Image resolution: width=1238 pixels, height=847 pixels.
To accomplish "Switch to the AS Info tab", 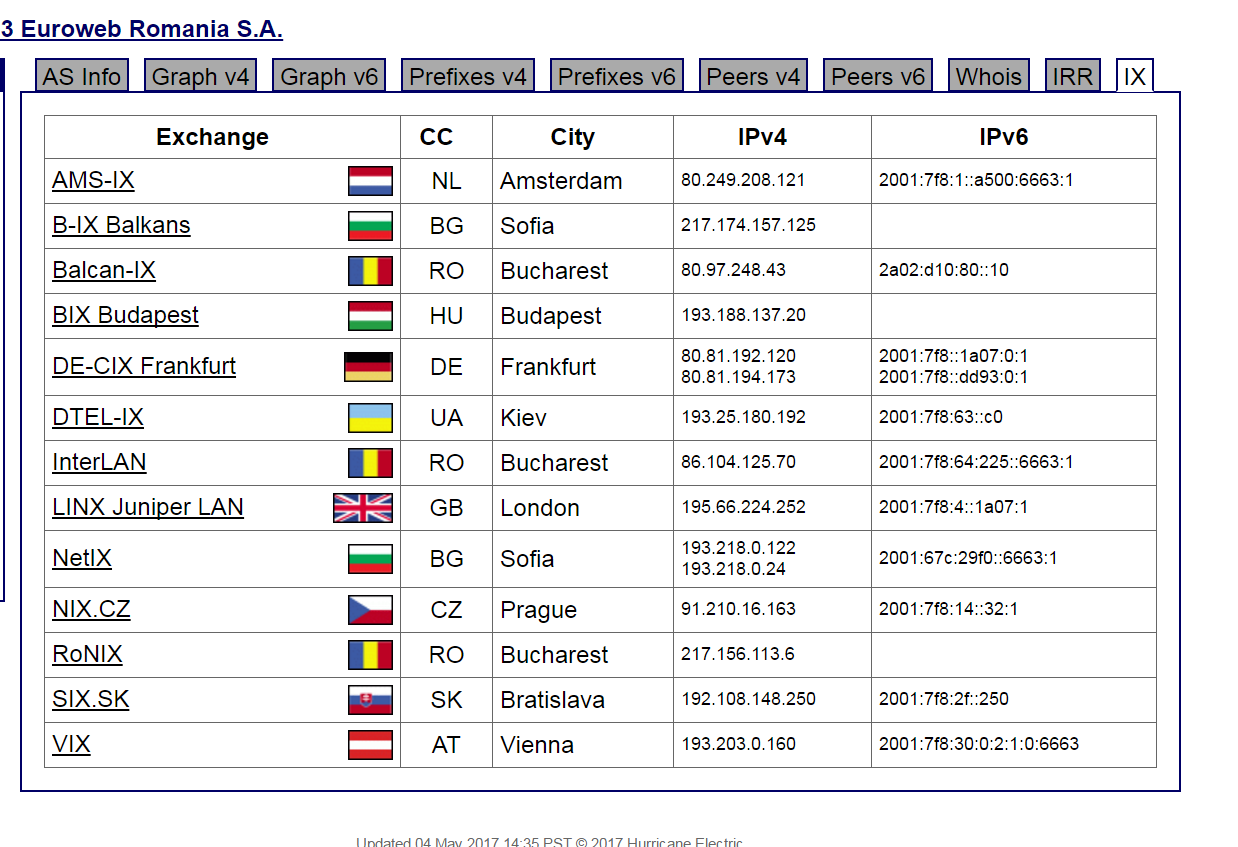I will pos(82,76).
